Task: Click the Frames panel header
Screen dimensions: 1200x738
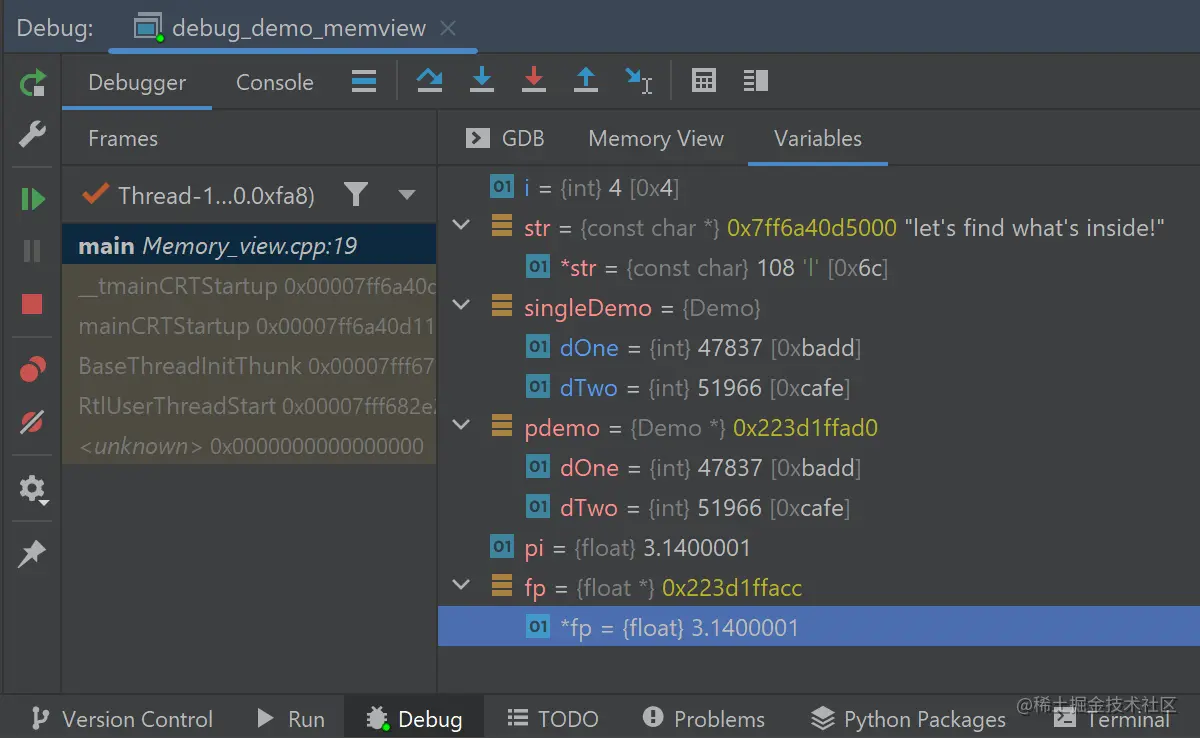Action: [123, 139]
